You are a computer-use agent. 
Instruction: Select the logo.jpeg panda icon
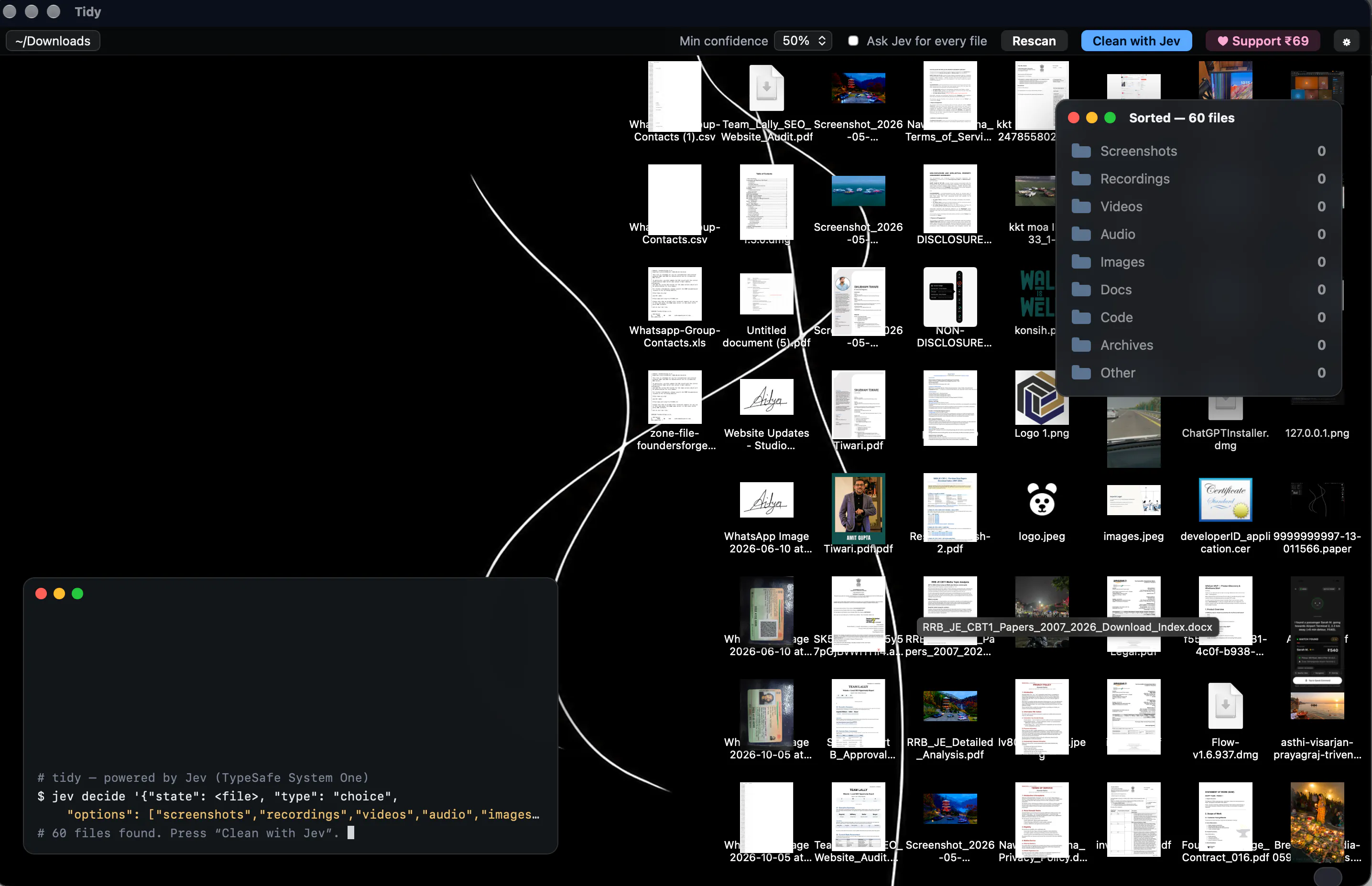coord(1042,499)
